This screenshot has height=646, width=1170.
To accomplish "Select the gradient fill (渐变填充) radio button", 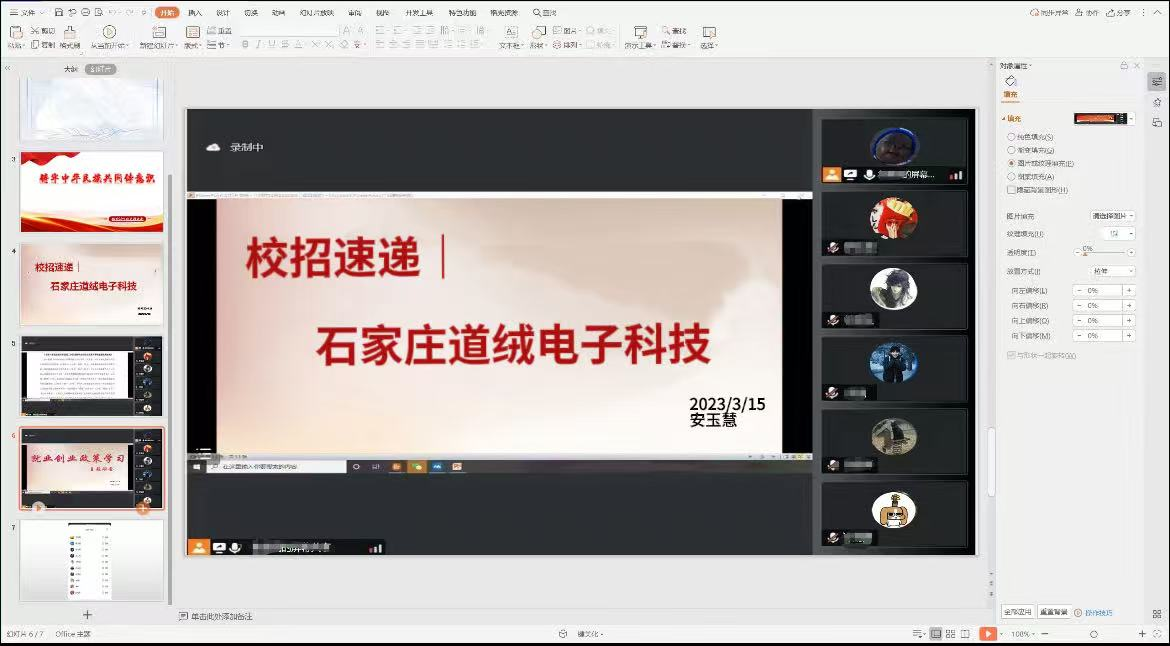I will tap(1011, 150).
